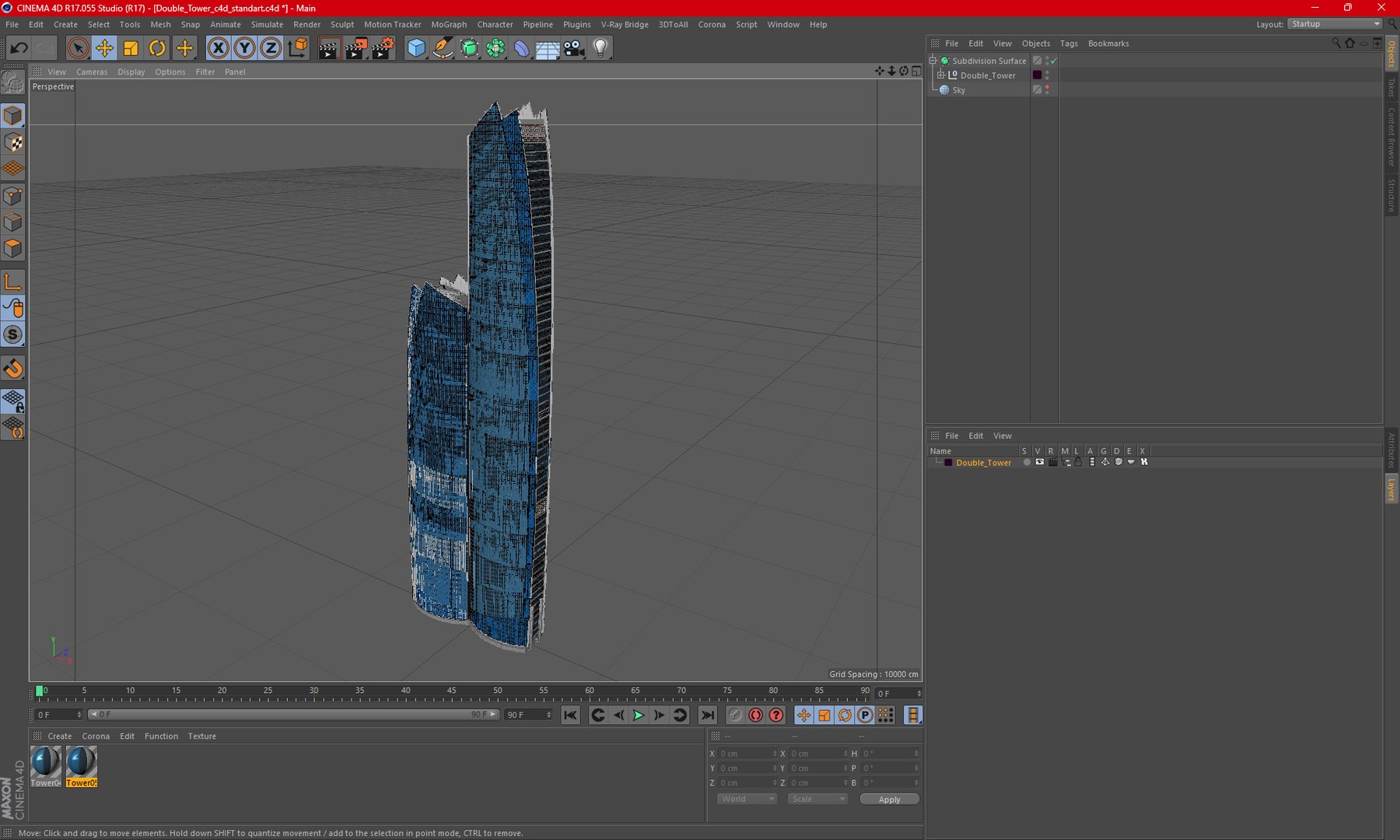Viewport: 1400px width, 840px height.
Task: Play the animation forward
Action: pyautogui.click(x=639, y=716)
